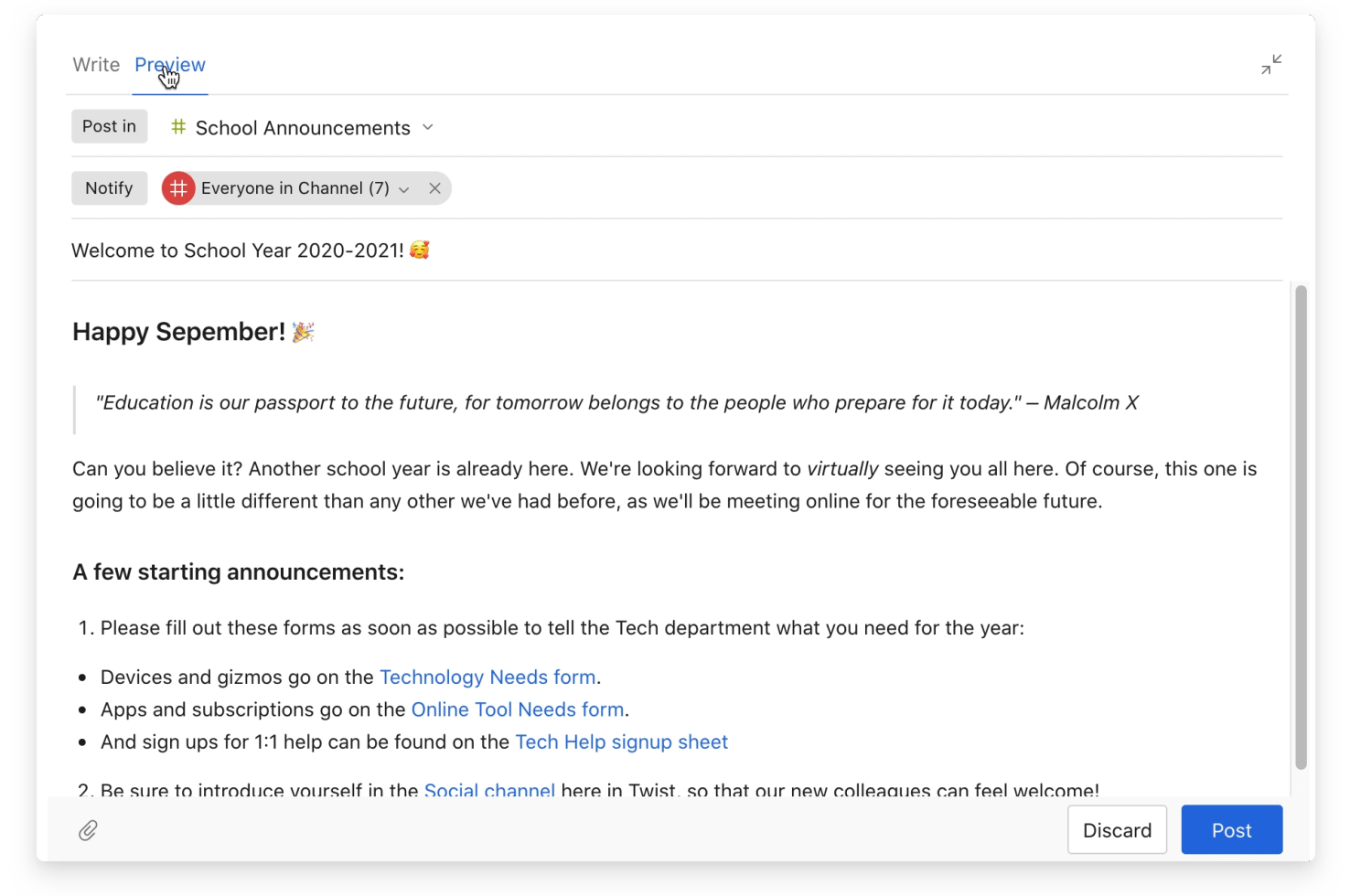The height and width of the screenshot is (896, 1350).
Task: Switch to the Write tab
Action: point(96,65)
